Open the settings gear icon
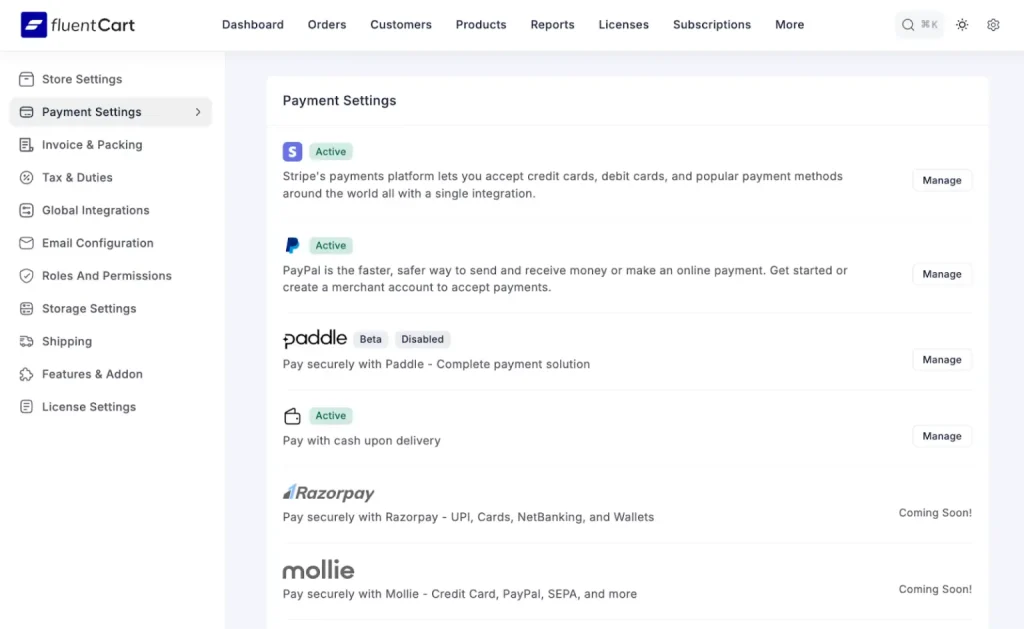This screenshot has width=1024, height=629. 993,24
